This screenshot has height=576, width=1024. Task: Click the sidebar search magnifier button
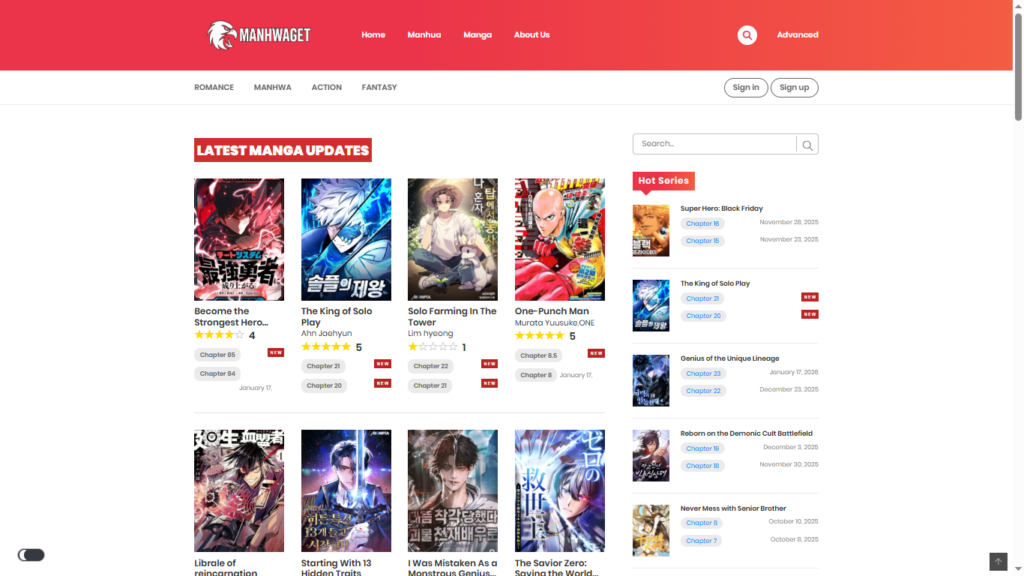(x=808, y=145)
